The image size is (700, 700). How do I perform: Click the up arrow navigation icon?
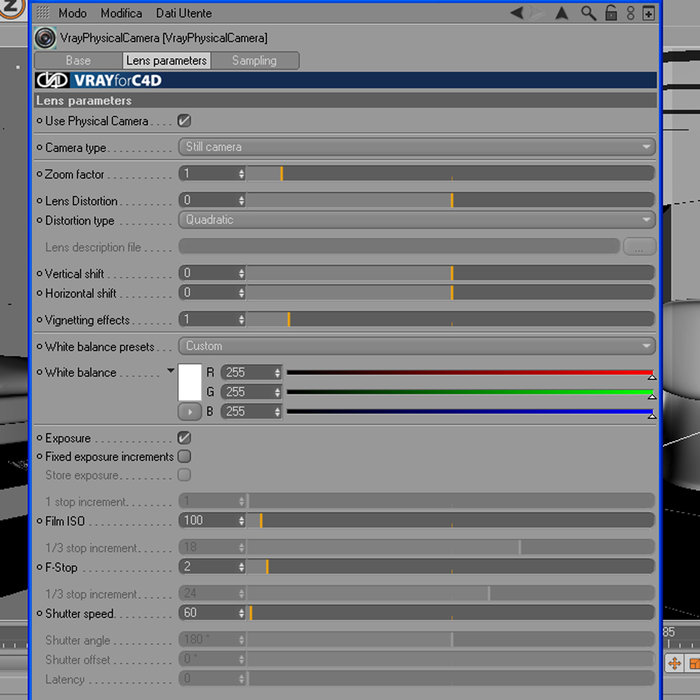coord(562,13)
